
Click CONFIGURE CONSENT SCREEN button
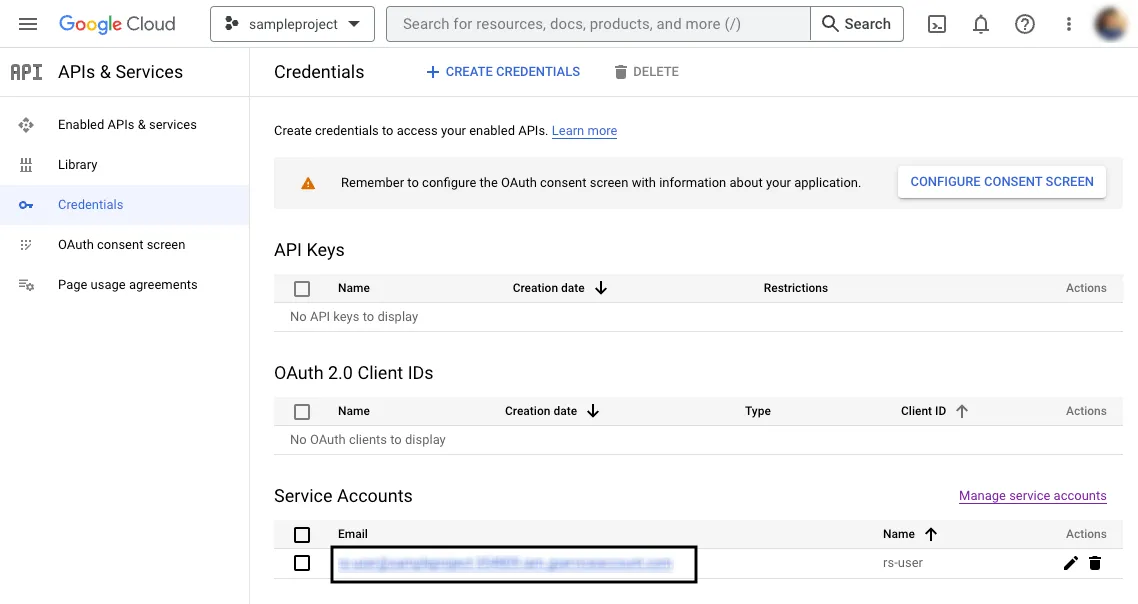(x=1002, y=182)
